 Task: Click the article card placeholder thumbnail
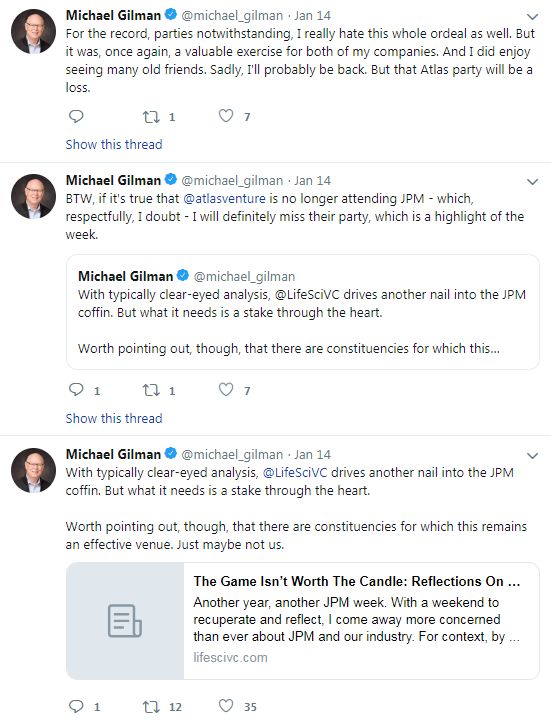pos(125,621)
